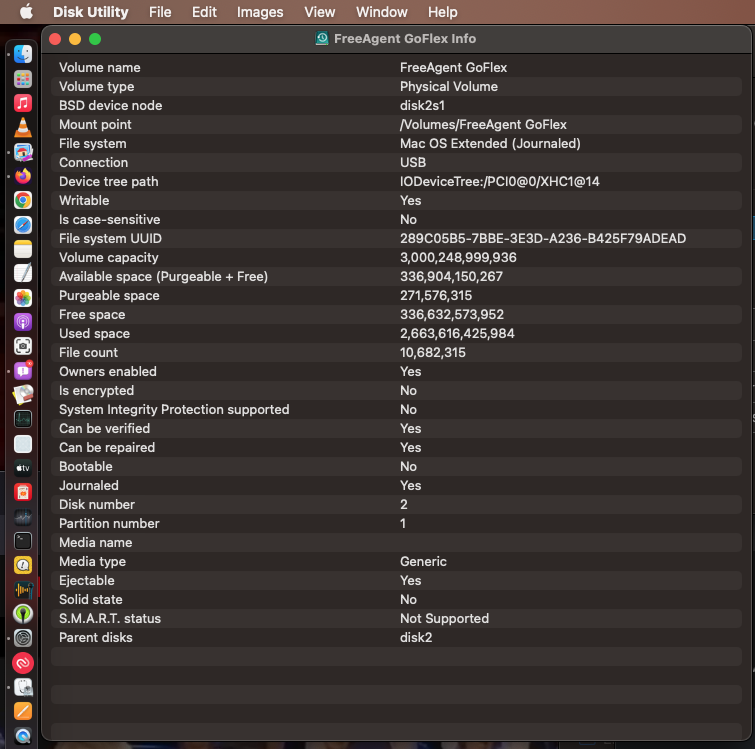
Task: Select the USB connection value
Action: pos(413,163)
